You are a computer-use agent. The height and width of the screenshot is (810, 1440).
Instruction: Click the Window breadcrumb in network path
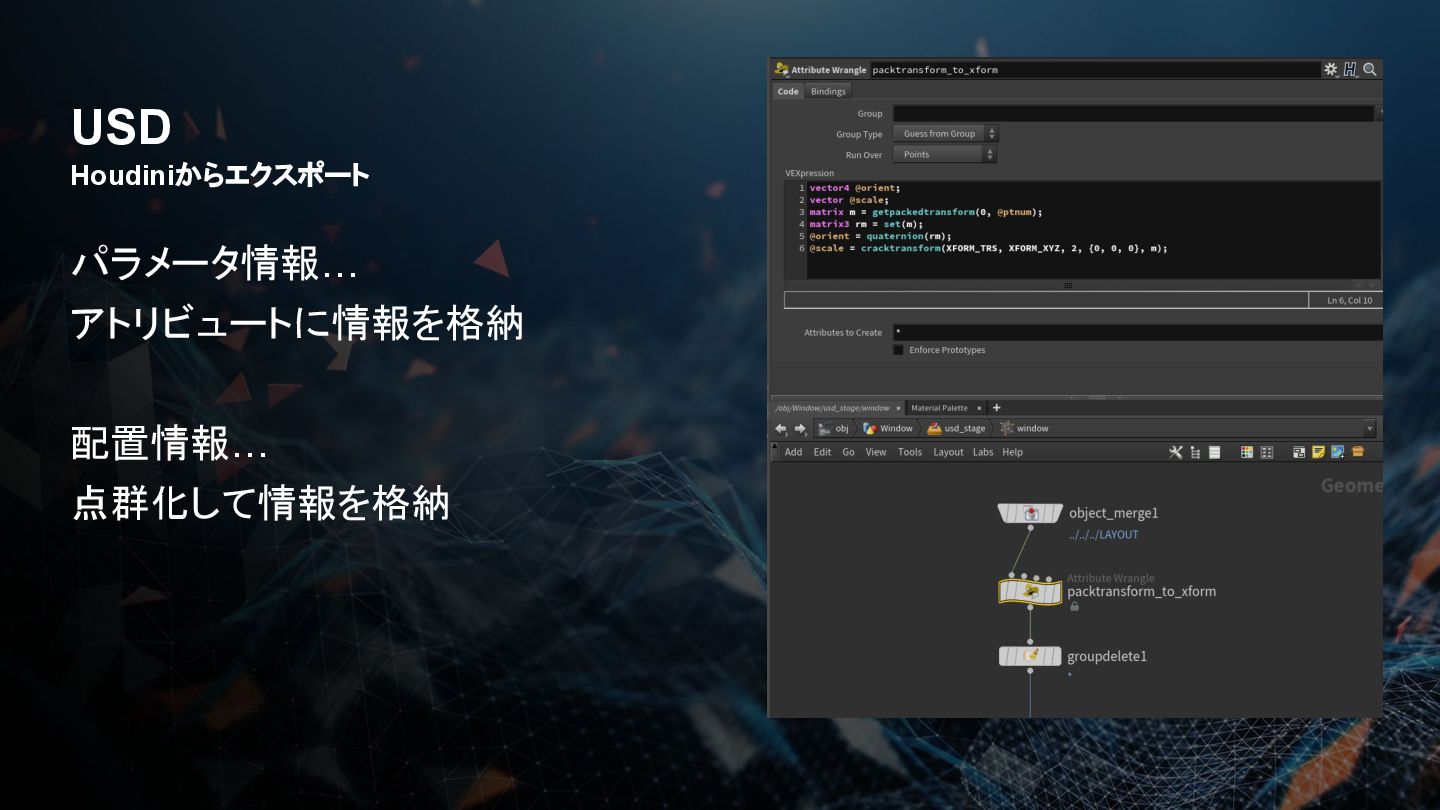click(x=889, y=429)
